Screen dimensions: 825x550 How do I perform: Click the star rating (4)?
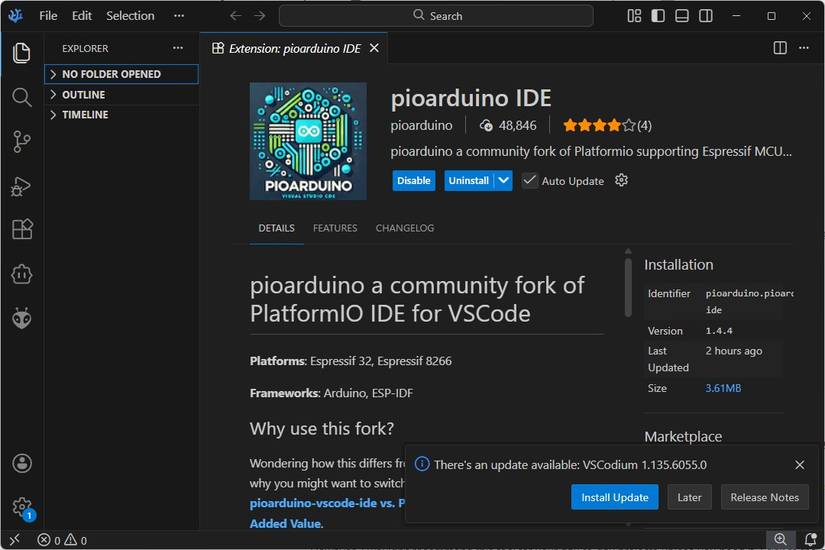(607, 125)
